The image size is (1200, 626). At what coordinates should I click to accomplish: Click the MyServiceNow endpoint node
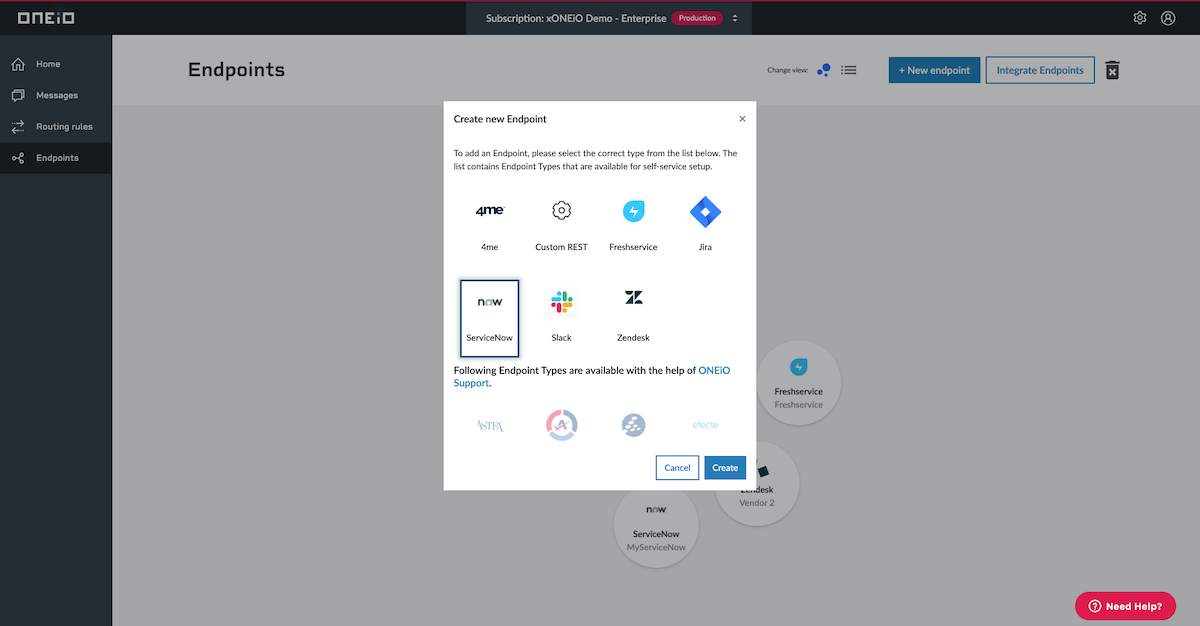656,526
